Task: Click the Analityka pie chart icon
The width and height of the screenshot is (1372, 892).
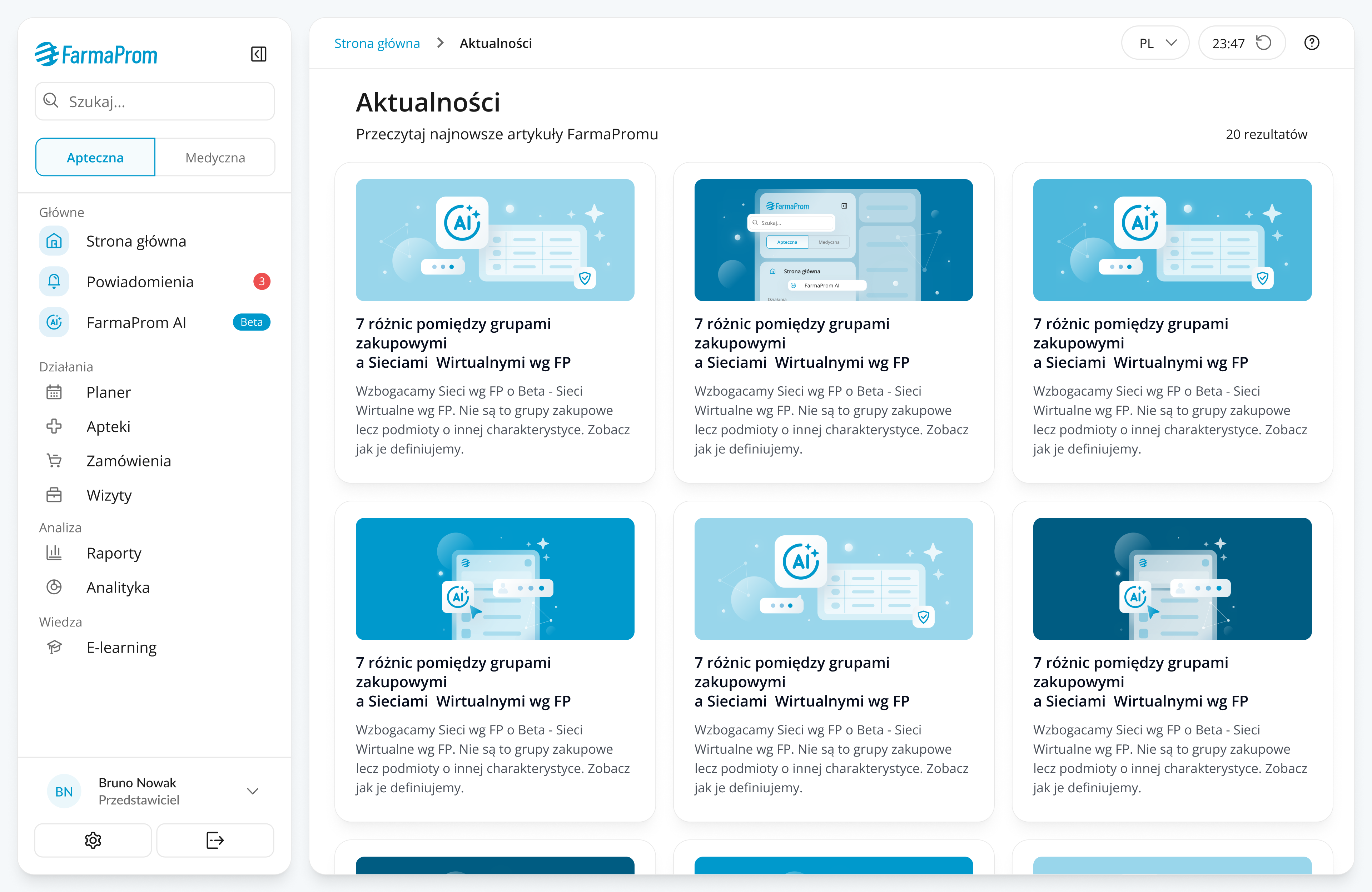Action: (54, 587)
